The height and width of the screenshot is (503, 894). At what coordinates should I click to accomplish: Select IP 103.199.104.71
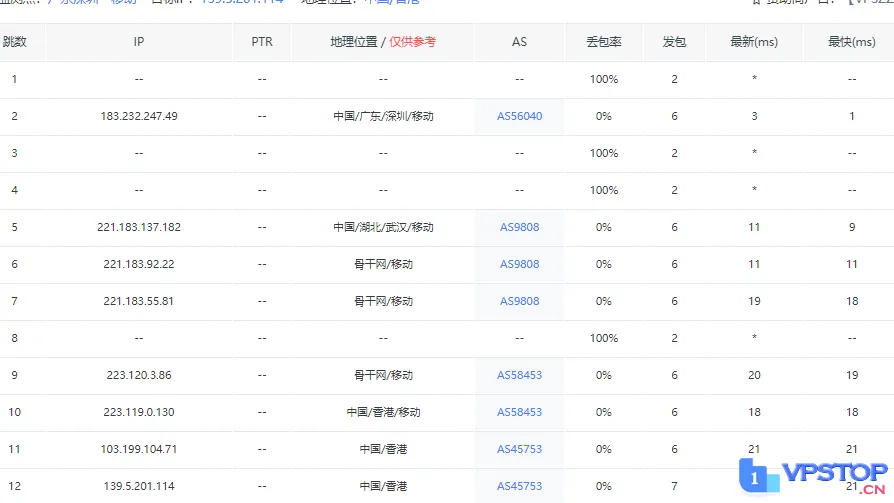click(139, 449)
